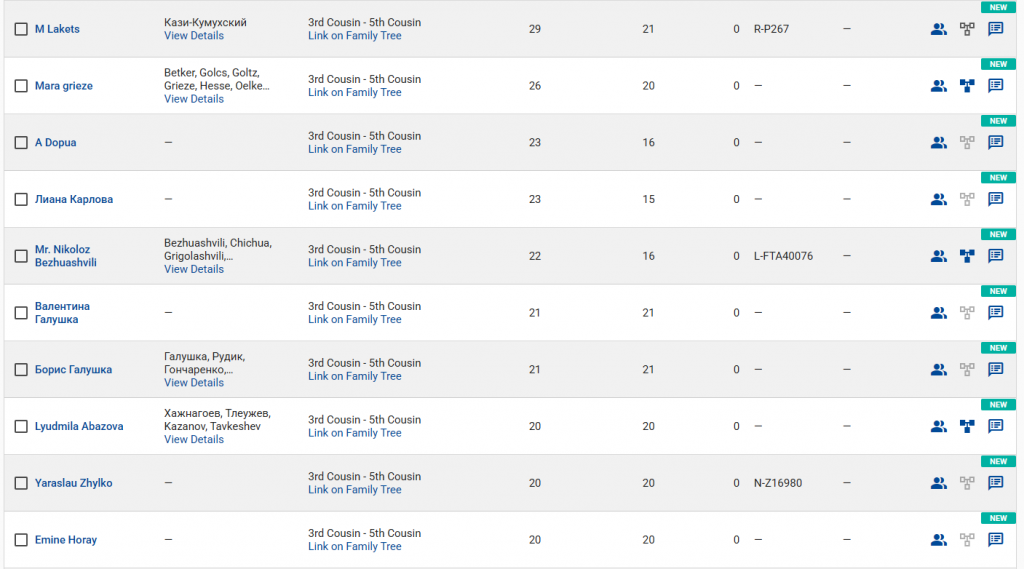Open the Emine Horay match name

pos(66,540)
